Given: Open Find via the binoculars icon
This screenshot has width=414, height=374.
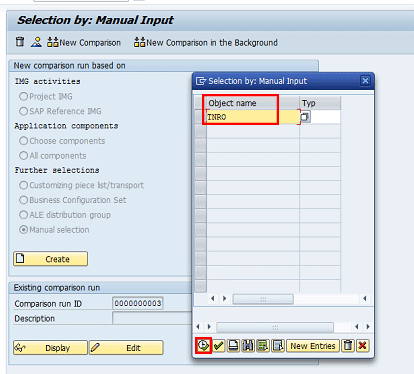Looking at the screenshot, I should point(248,346).
